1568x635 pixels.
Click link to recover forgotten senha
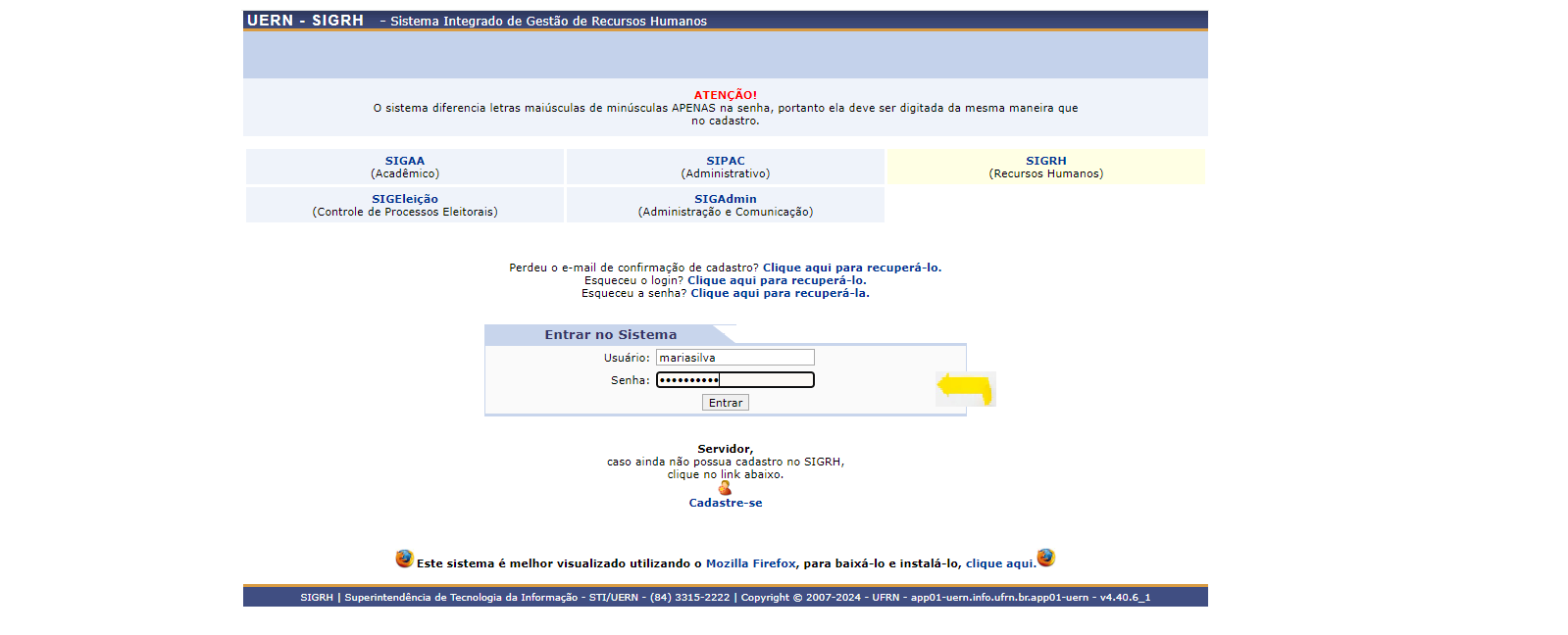(780, 293)
